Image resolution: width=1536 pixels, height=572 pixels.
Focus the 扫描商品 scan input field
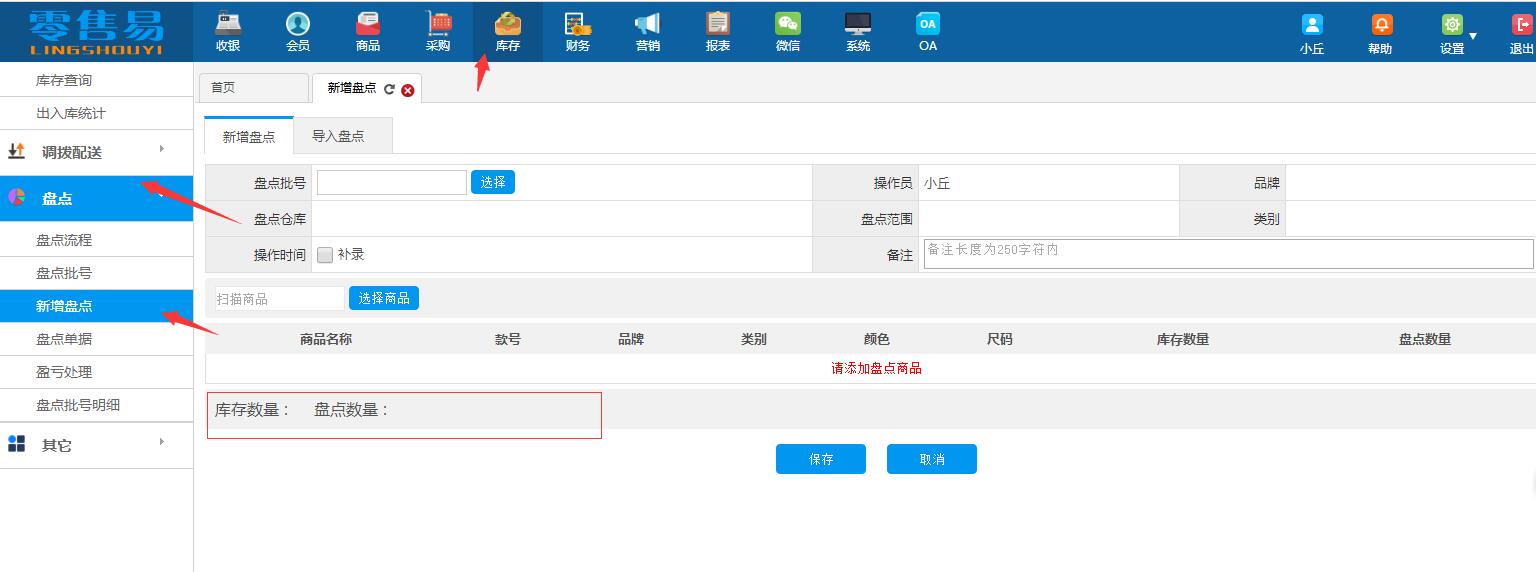click(279, 299)
